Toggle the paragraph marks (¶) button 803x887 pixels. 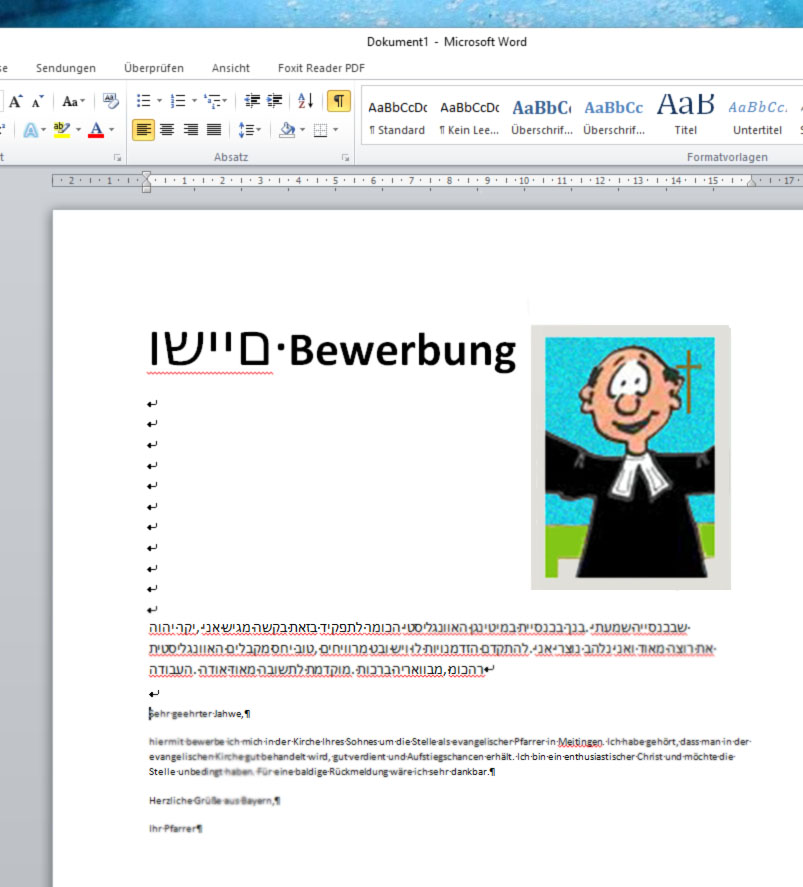coord(339,101)
